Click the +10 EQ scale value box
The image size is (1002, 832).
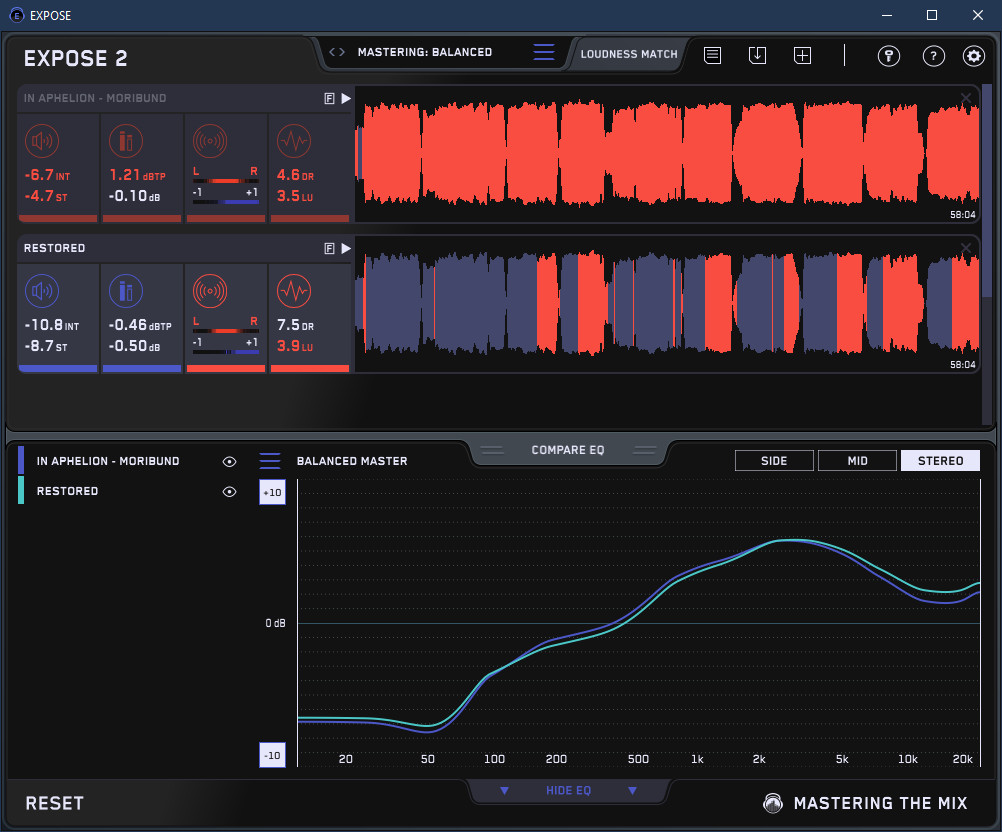point(272,492)
